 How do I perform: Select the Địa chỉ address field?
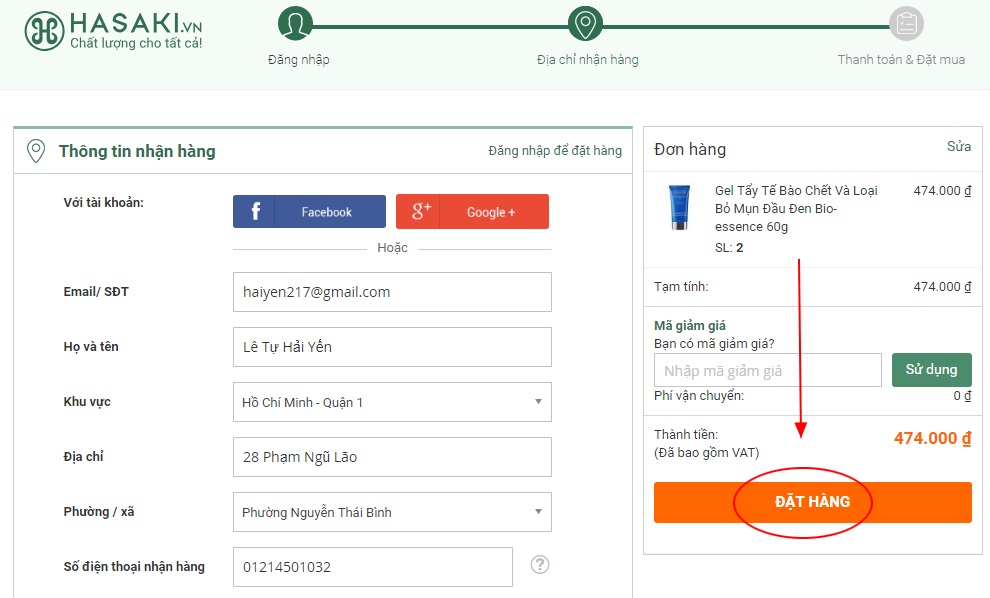point(391,457)
